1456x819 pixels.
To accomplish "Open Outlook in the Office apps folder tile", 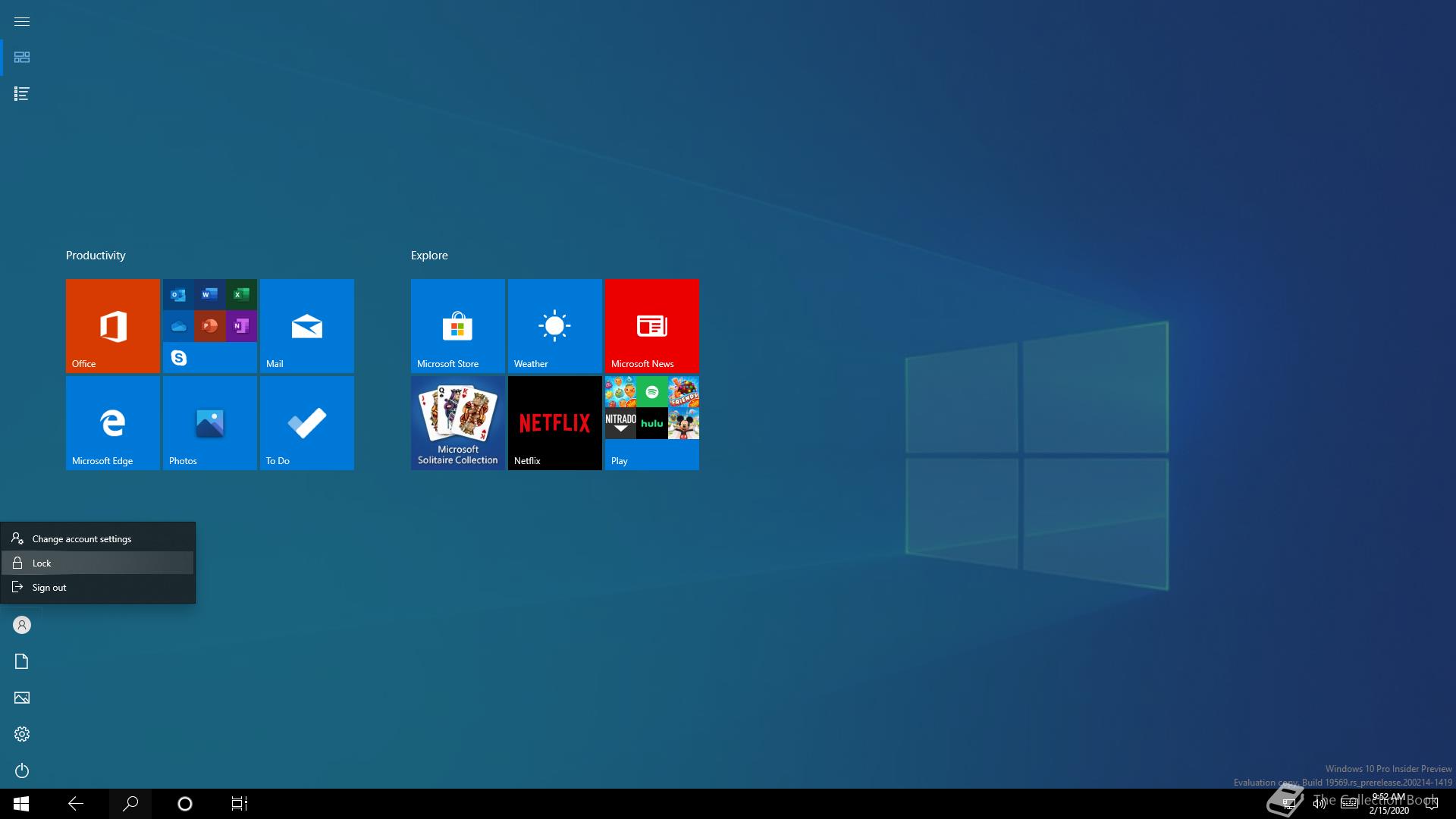I will point(178,294).
